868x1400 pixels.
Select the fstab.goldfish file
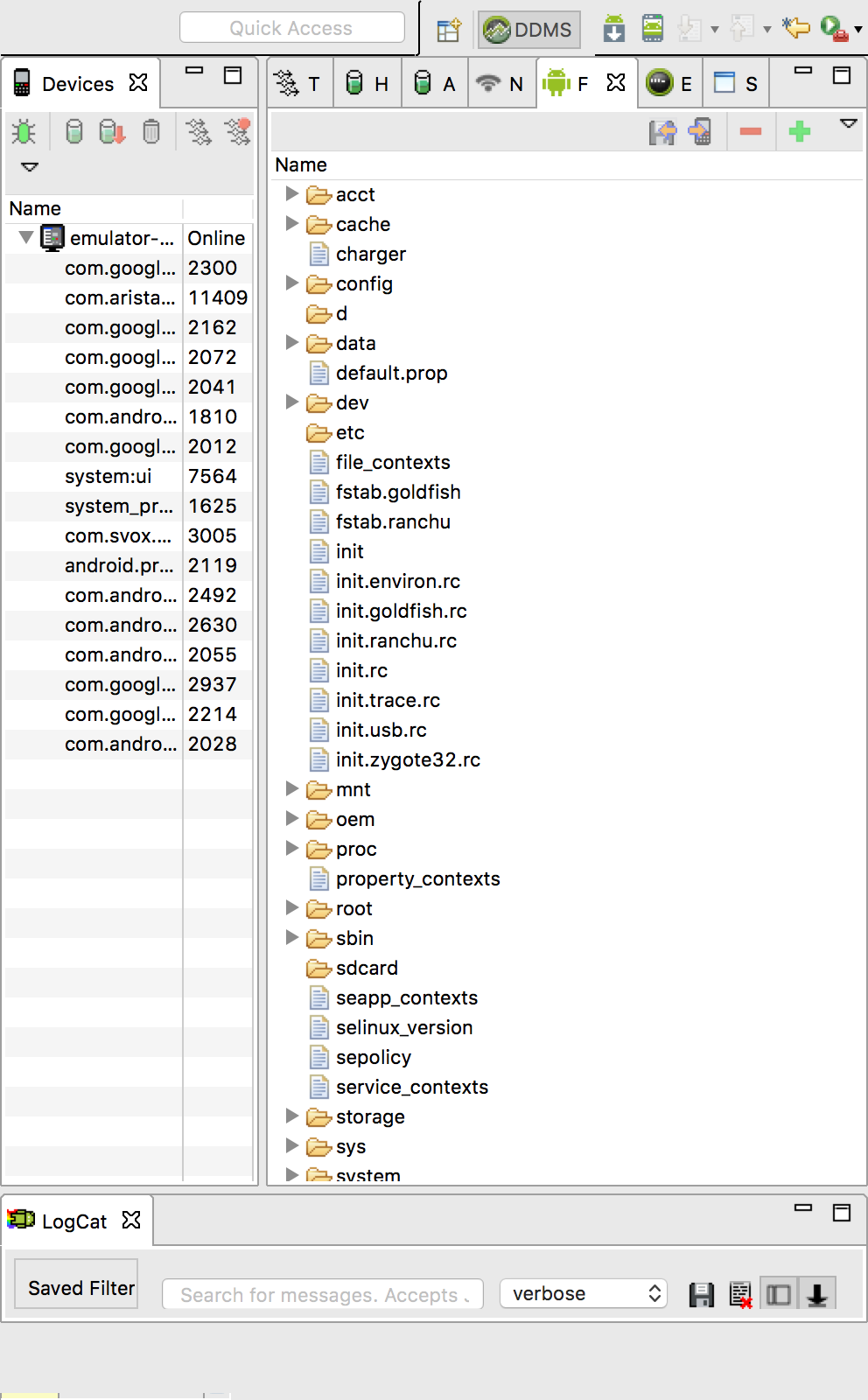[398, 492]
